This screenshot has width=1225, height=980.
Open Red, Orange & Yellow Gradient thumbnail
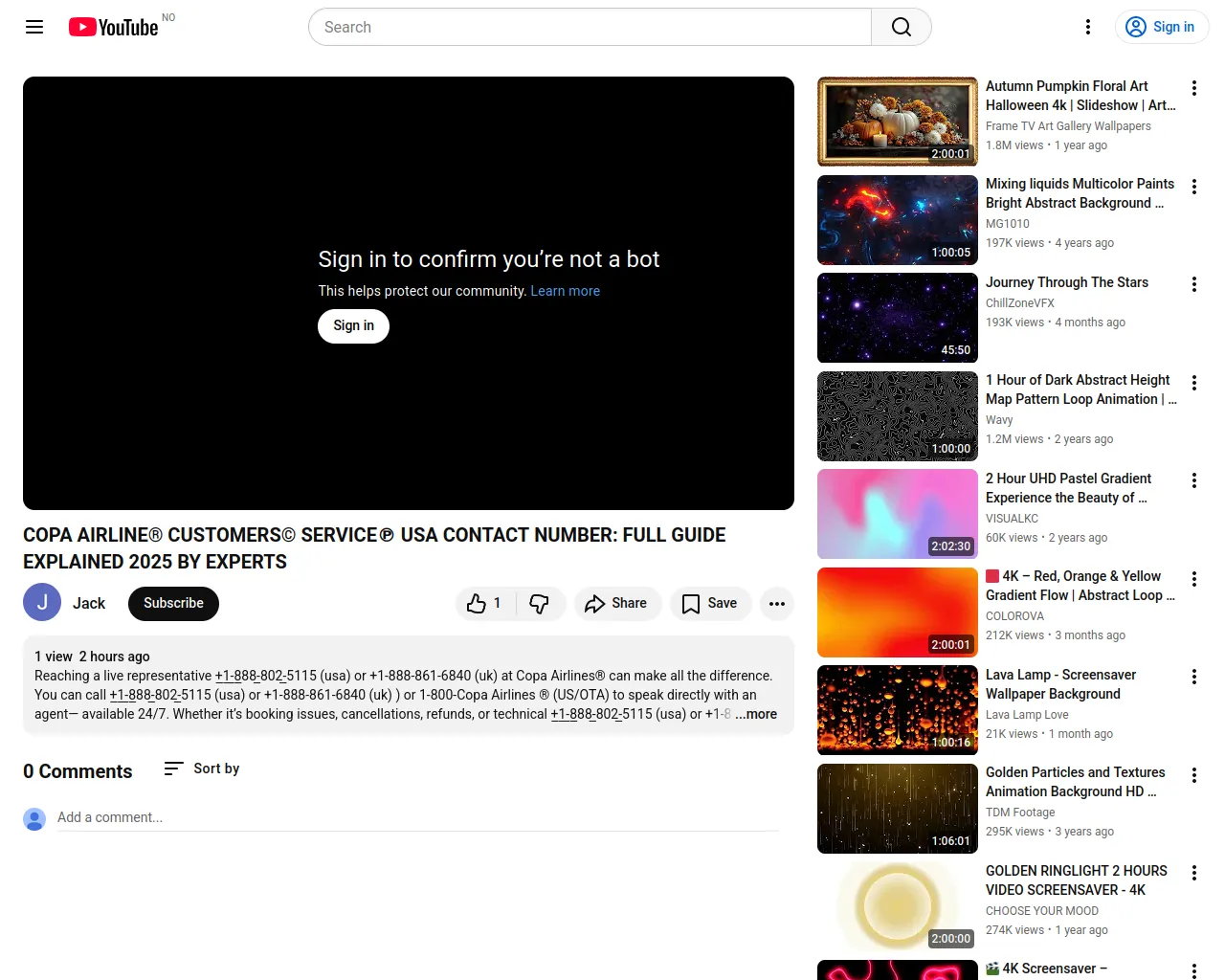[x=898, y=612]
